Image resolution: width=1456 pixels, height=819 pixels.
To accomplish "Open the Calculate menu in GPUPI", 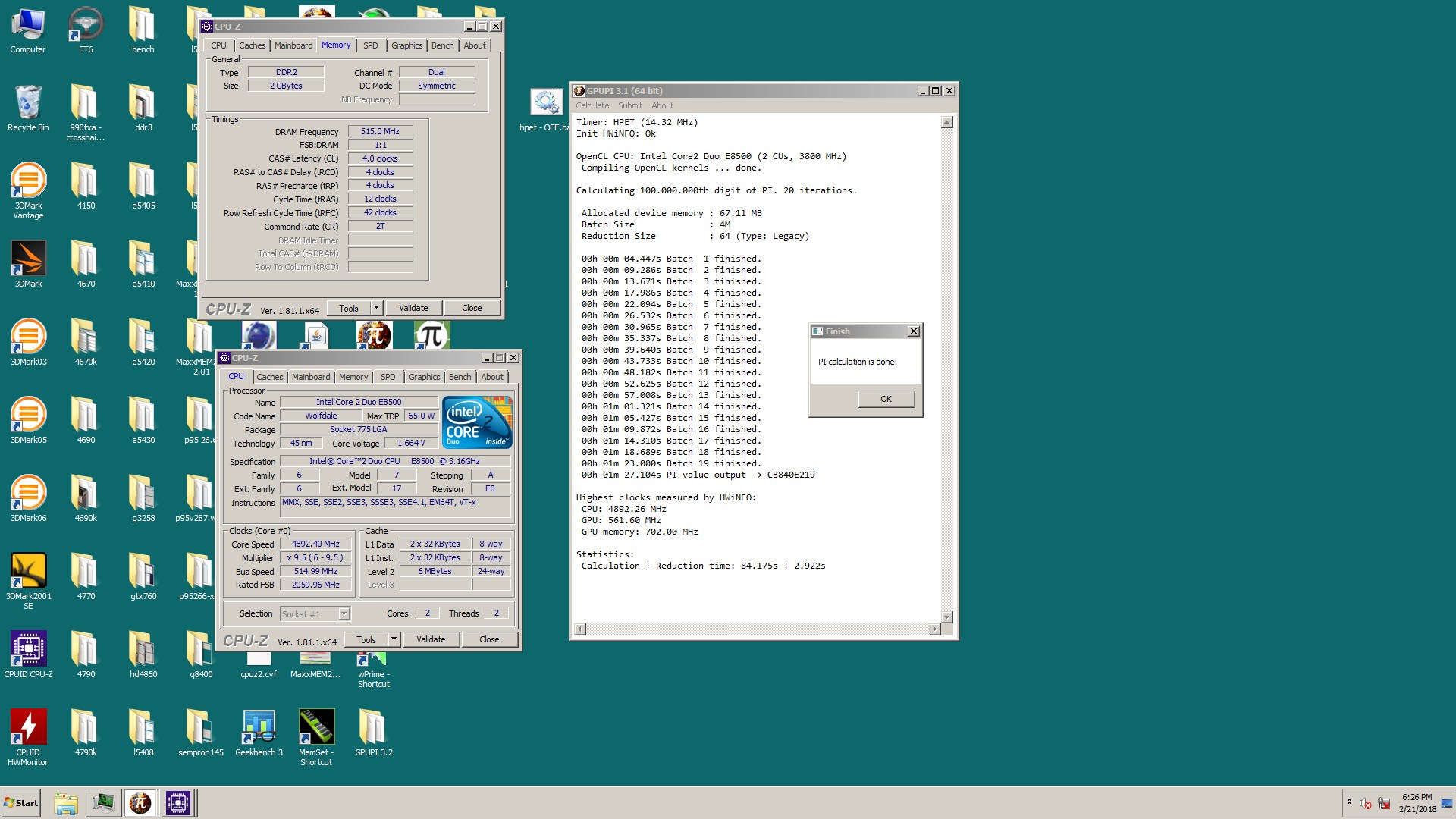I will tap(592, 105).
